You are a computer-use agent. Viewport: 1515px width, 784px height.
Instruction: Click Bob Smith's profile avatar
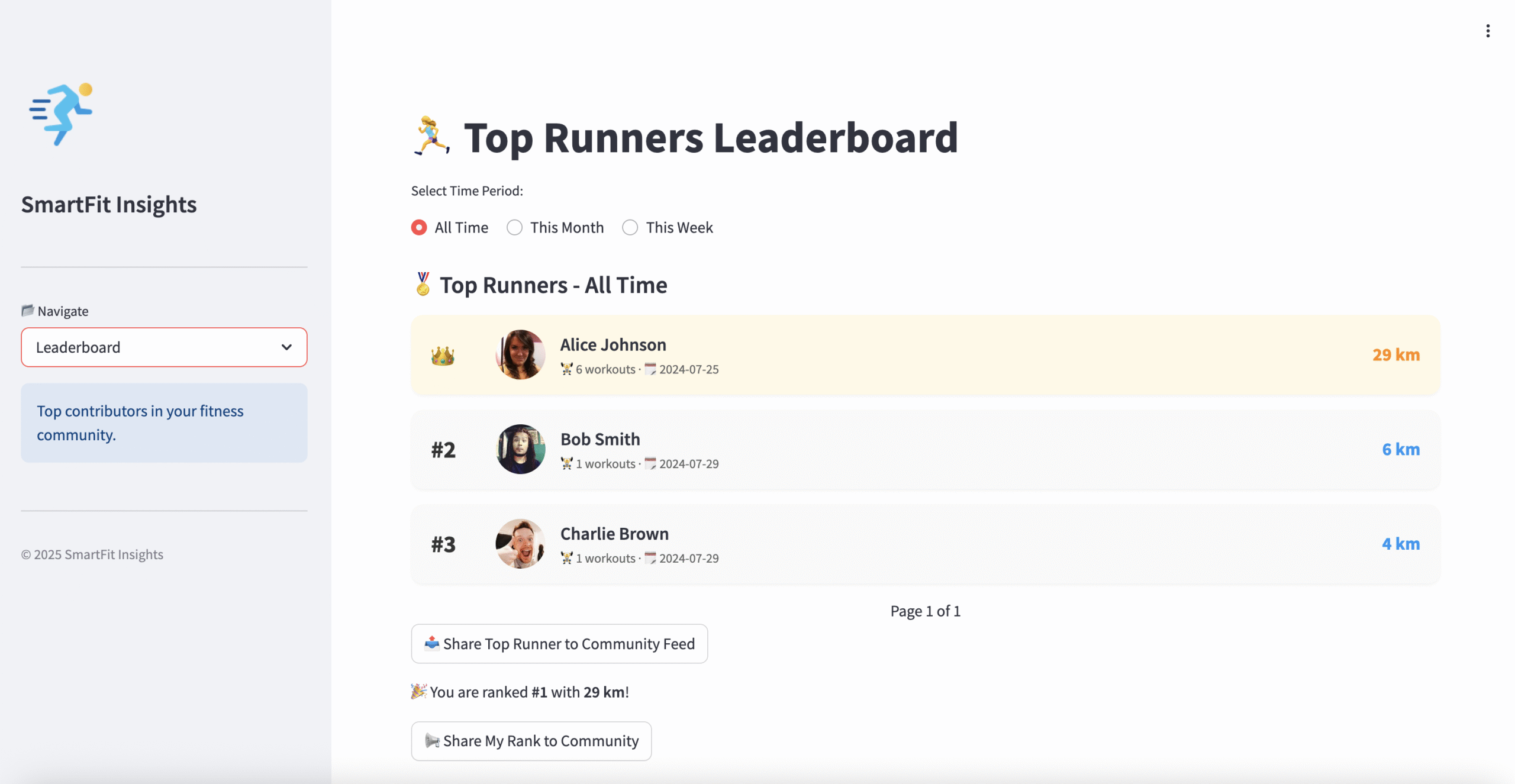(x=520, y=449)
